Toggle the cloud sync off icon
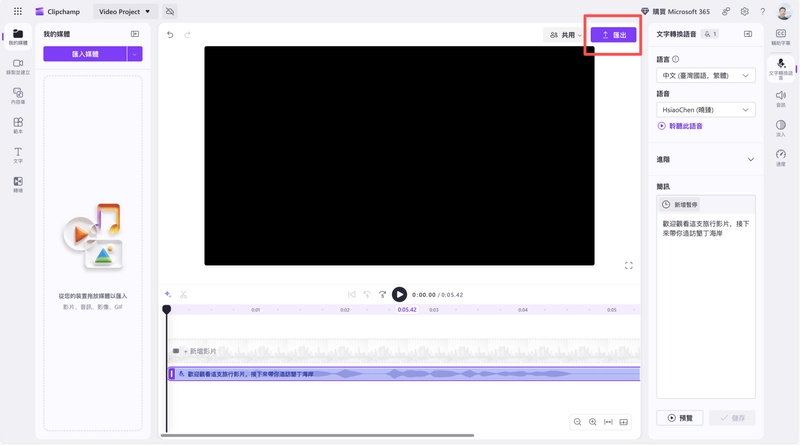The width and height of the screenshot is (800, 445). pos(170,11)
